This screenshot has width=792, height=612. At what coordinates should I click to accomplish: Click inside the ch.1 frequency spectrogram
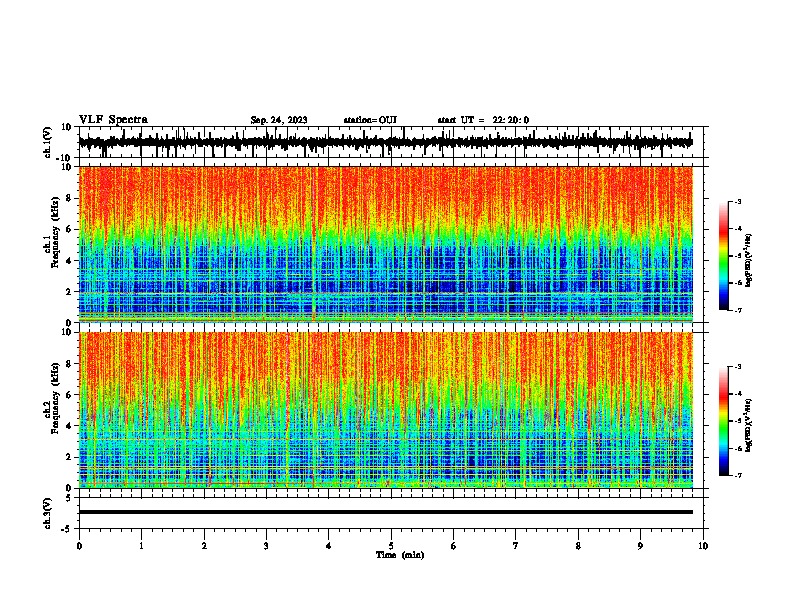click(386, 244)
